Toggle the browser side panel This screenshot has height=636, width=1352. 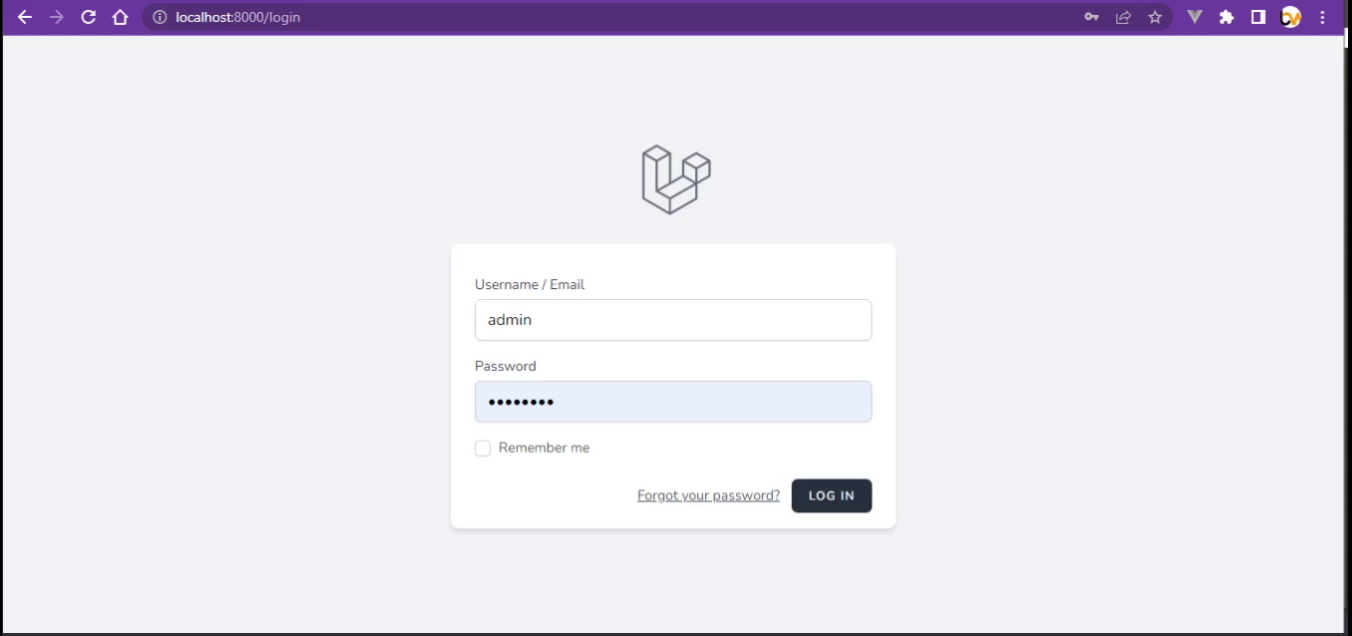1258,17
